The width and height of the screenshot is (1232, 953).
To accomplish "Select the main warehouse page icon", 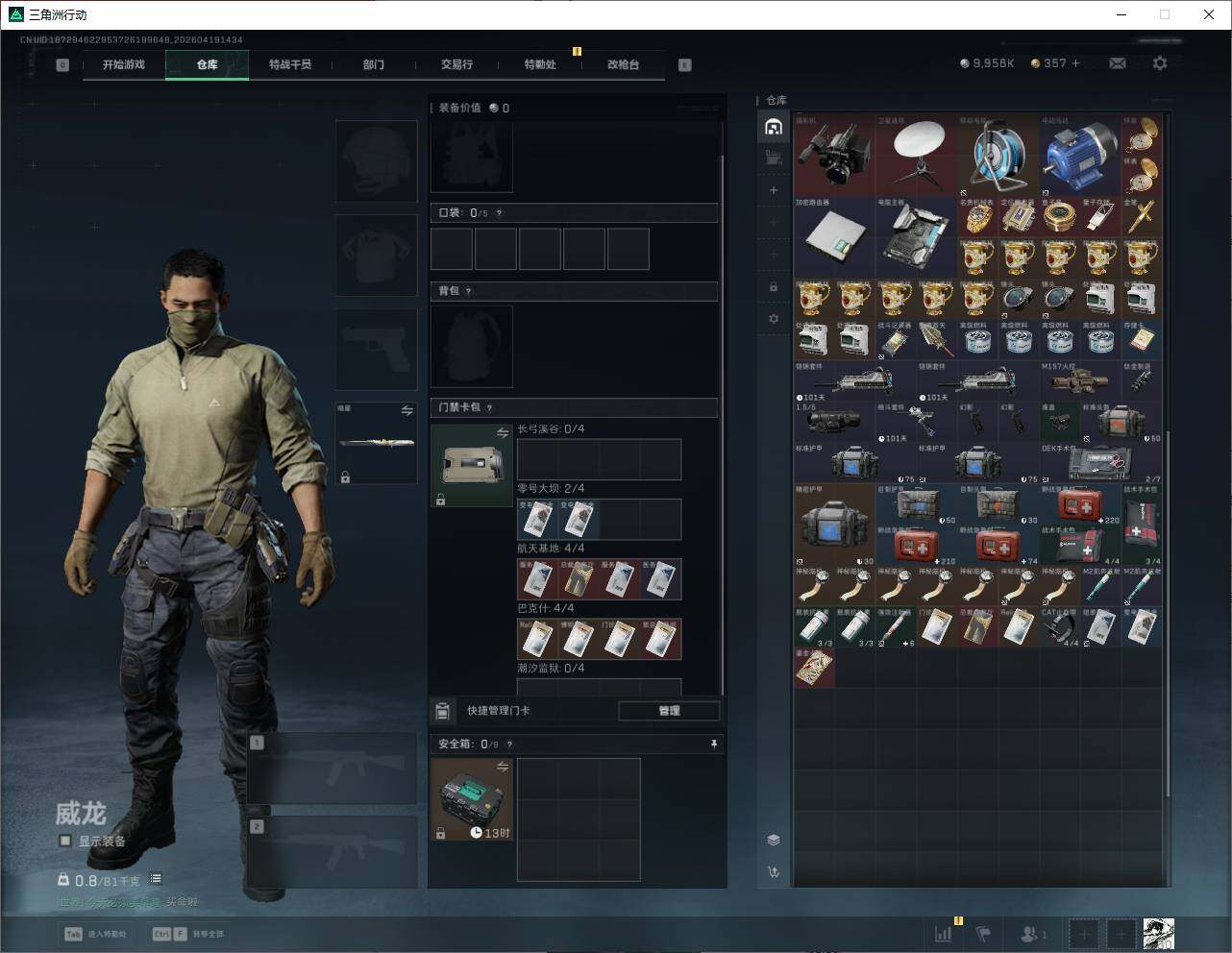I will pyautogui.click(x=774, y=127).
